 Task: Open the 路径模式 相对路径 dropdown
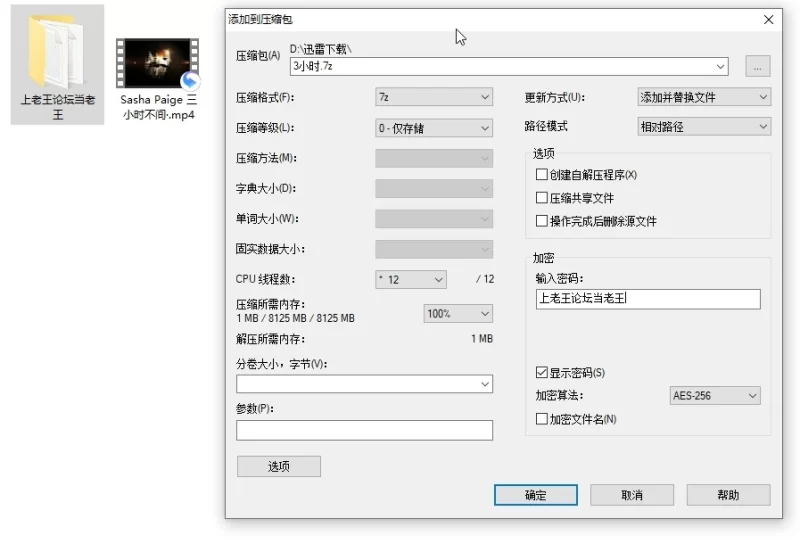coord(704,127)
